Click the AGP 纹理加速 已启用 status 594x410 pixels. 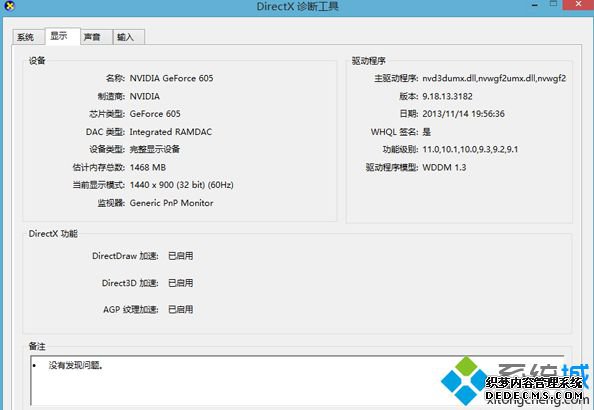tap(181, 309)
